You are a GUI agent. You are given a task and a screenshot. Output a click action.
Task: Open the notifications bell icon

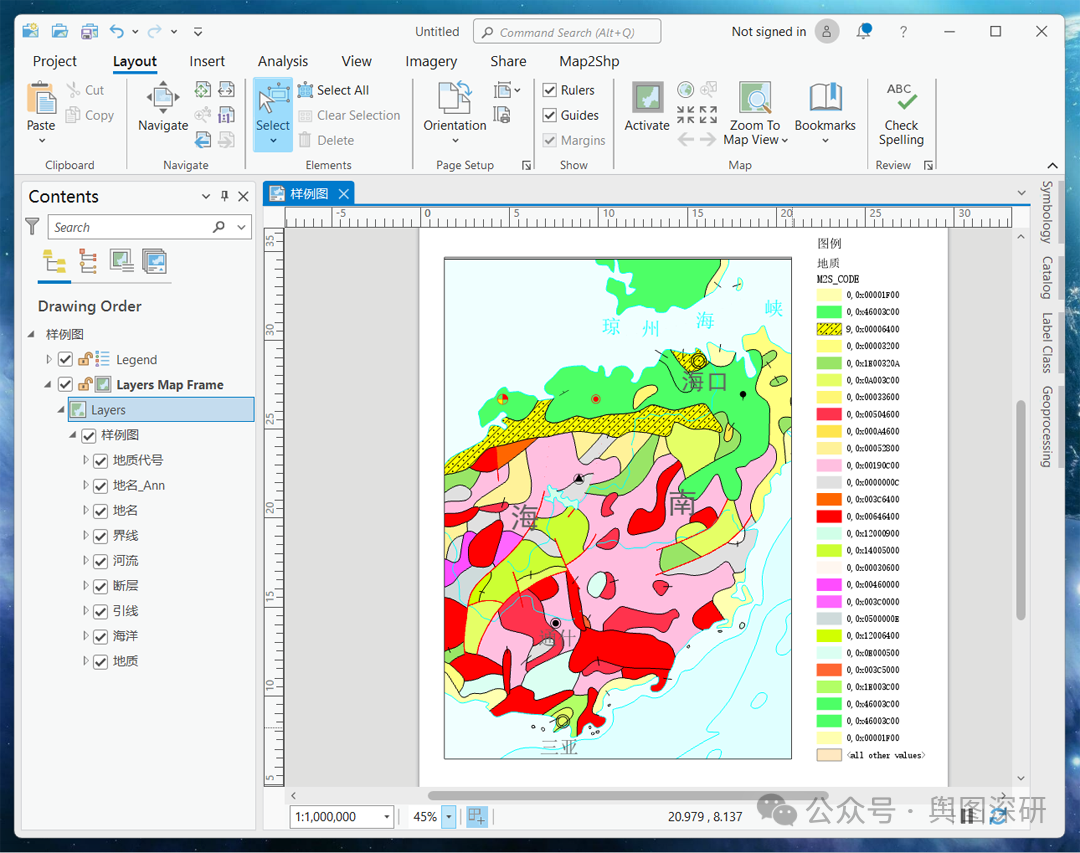coord(864,31)
